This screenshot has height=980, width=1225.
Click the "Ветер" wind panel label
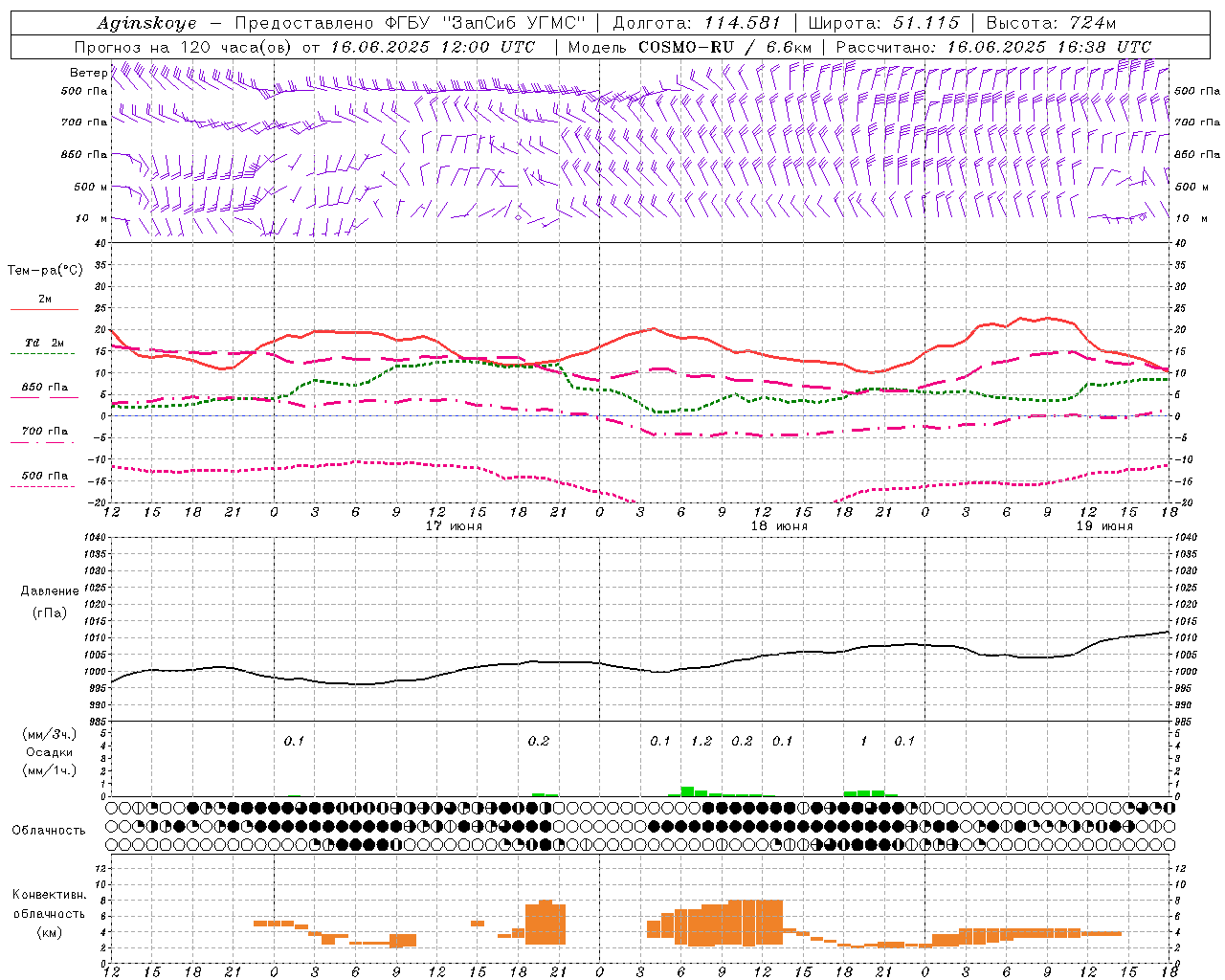(88, 73)
